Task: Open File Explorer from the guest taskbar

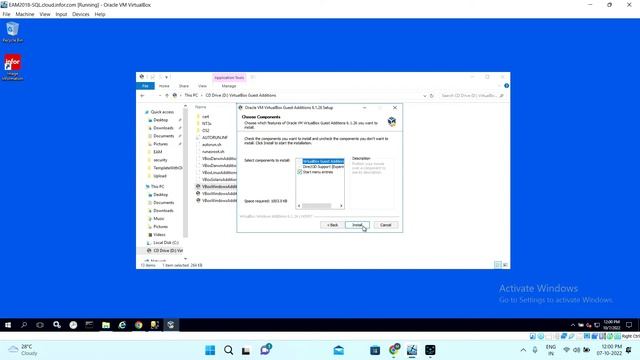Action: [x=106, y=325]
